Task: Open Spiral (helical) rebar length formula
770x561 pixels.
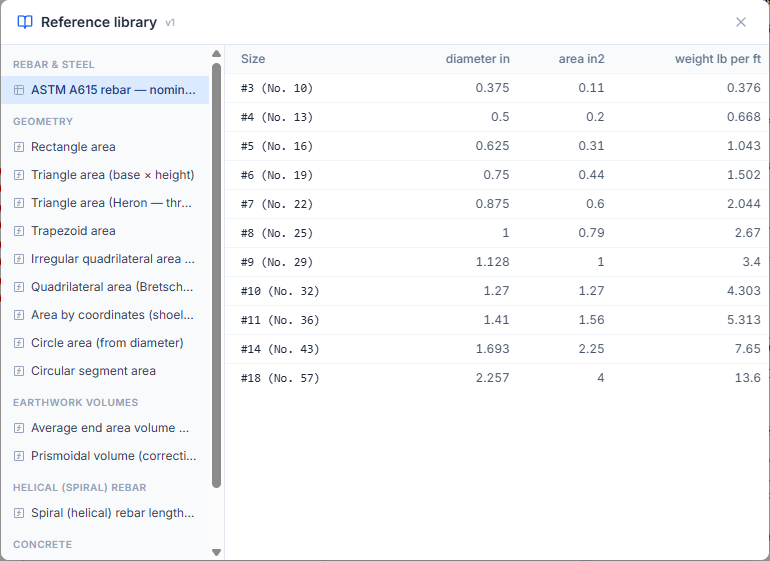Action: click(105, 513)
